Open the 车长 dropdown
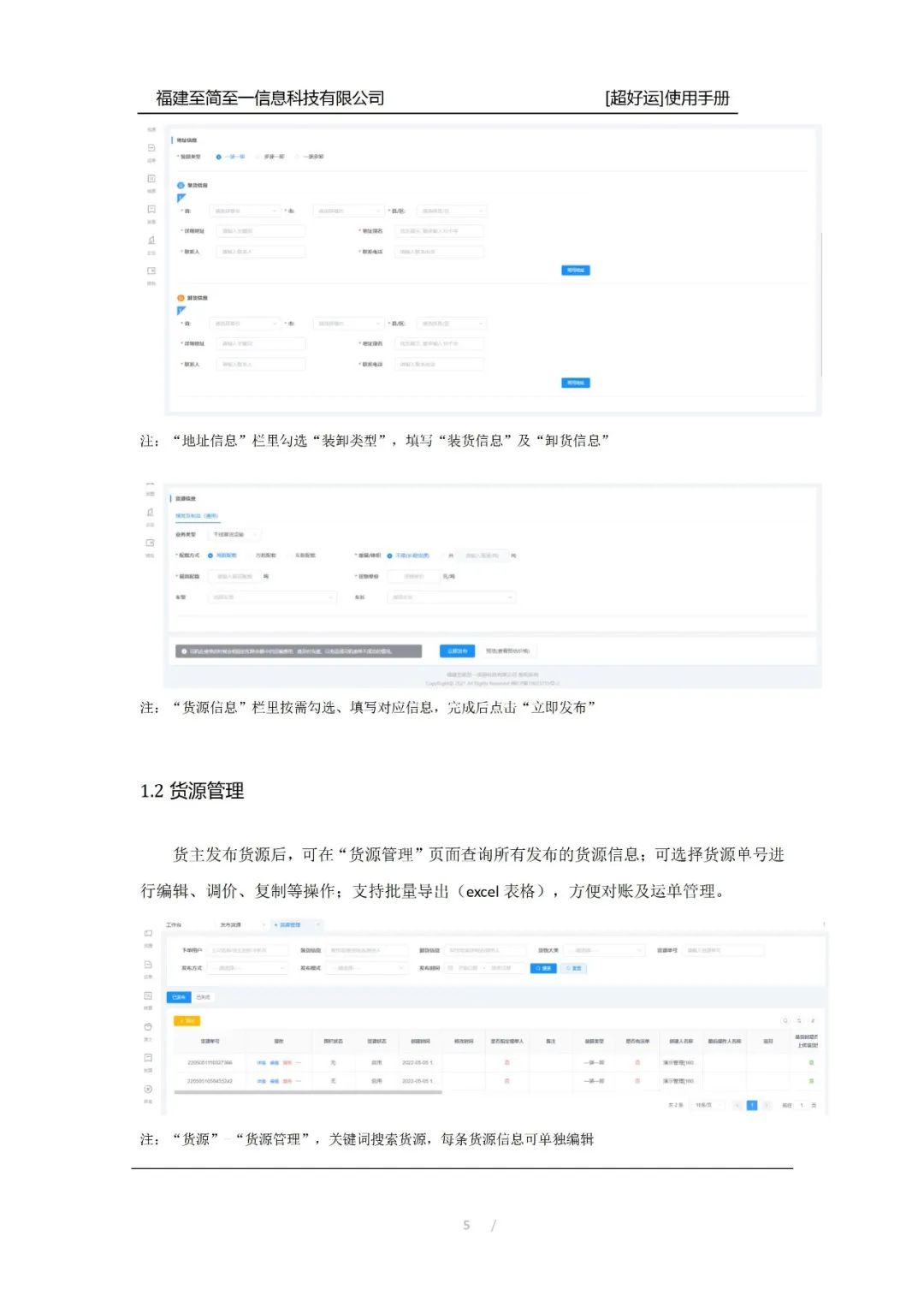This screenshot has height=1307, width=924. coord(452,597)
